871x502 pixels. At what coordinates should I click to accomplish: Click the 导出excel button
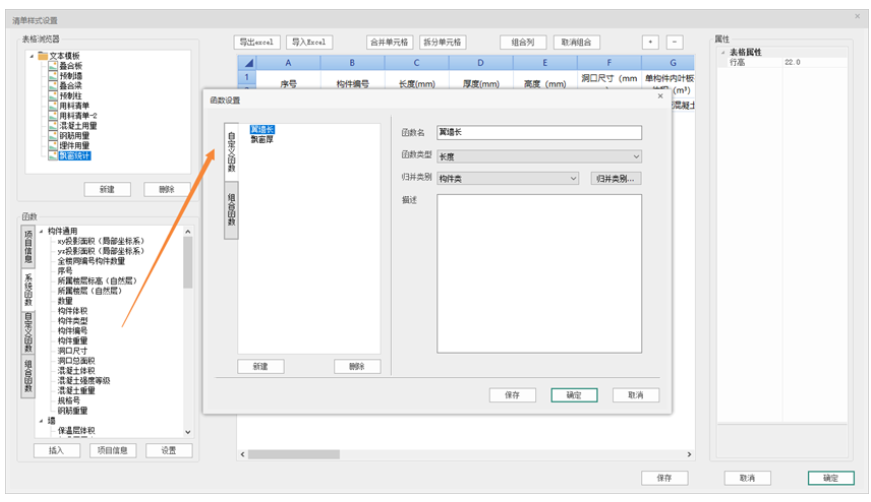pos(257,42)
